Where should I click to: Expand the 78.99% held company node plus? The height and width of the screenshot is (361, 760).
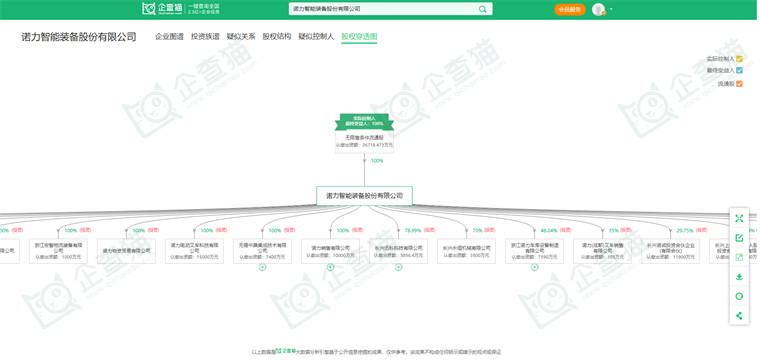click(x=398, y=267)
